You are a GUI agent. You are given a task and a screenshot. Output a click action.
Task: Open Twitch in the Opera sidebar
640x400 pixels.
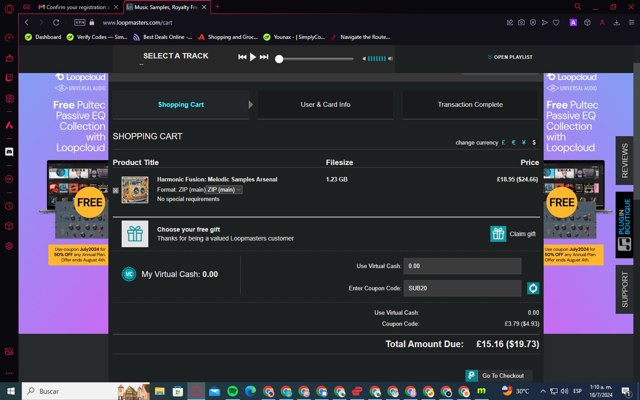click(x=9, y=78)
